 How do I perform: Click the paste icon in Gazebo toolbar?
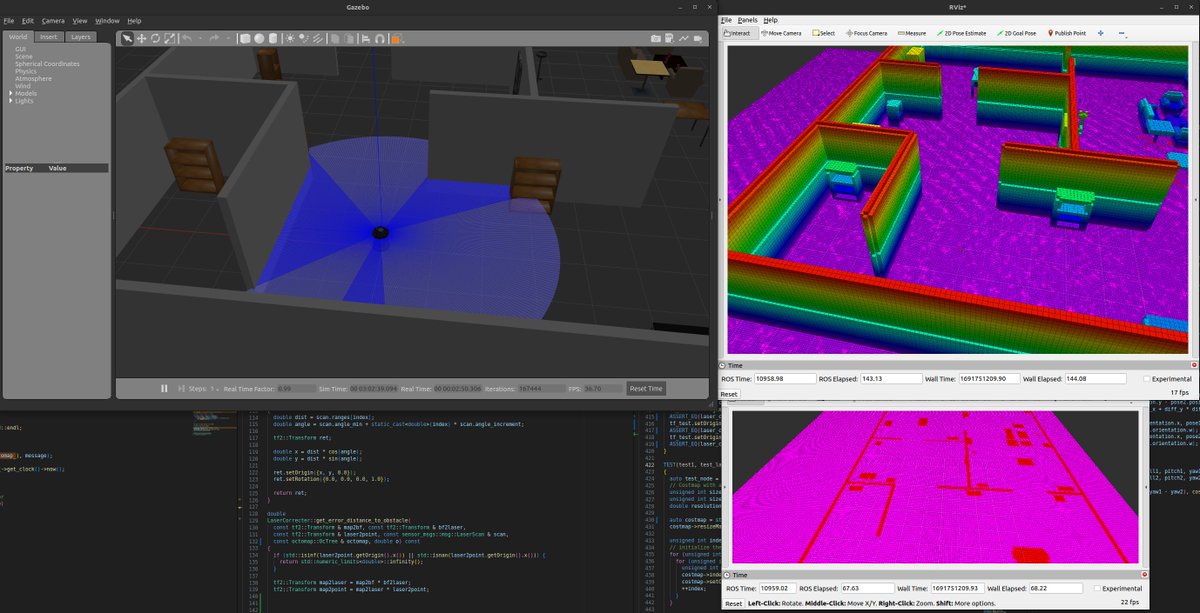click(x=349, y=38)
